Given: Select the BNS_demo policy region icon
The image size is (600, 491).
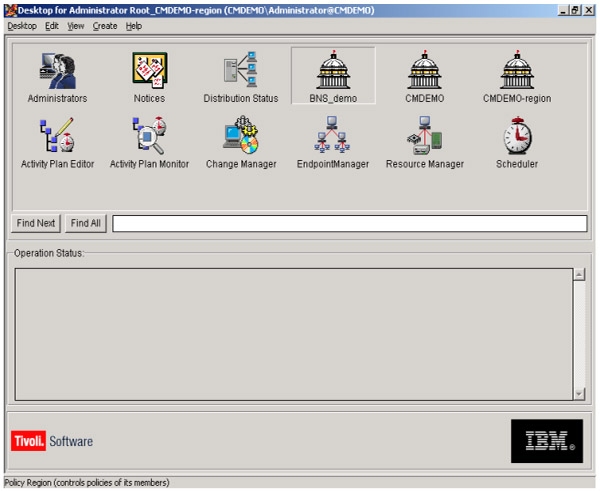Looking at the screenshot, I should click(x=332, y=71).
